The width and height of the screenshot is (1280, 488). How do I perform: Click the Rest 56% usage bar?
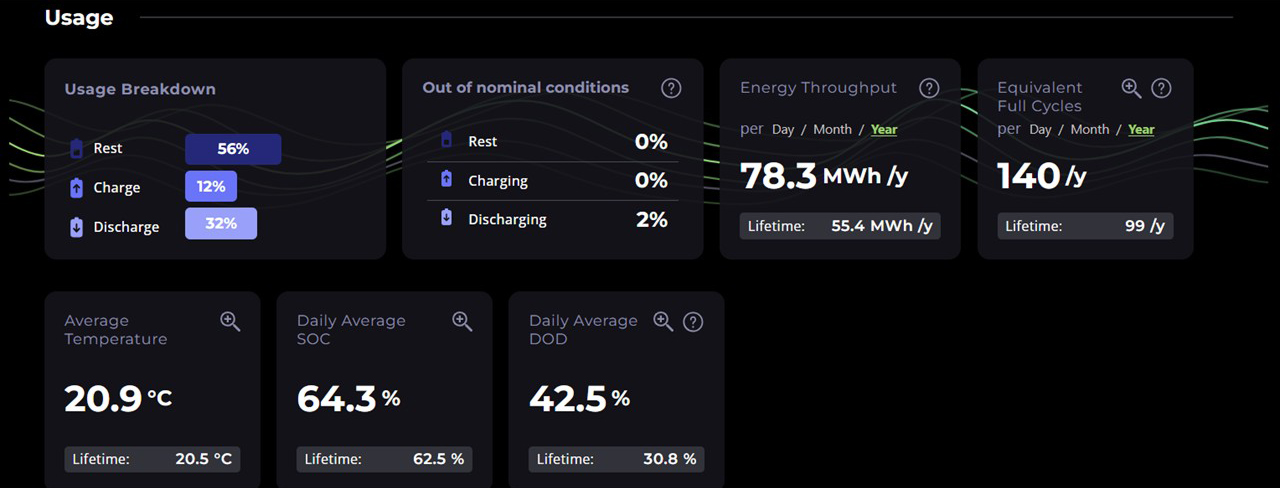point(233,149)
